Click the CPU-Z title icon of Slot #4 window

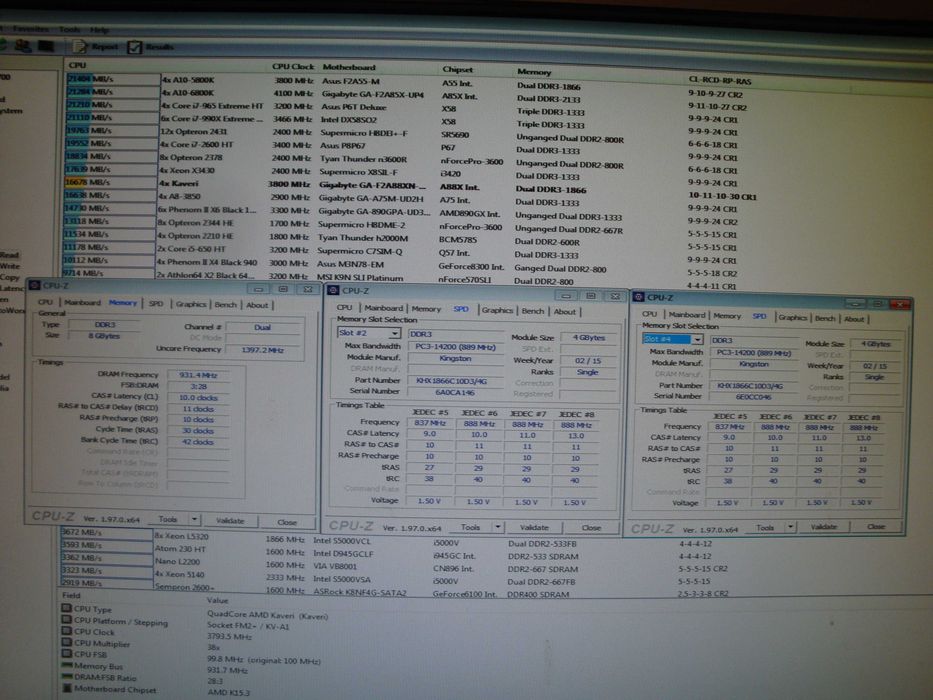(639, 296)
